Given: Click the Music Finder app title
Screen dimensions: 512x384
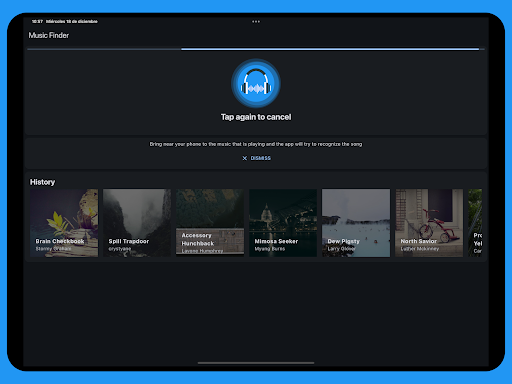Looking at the screenshot, I should 49,35.
